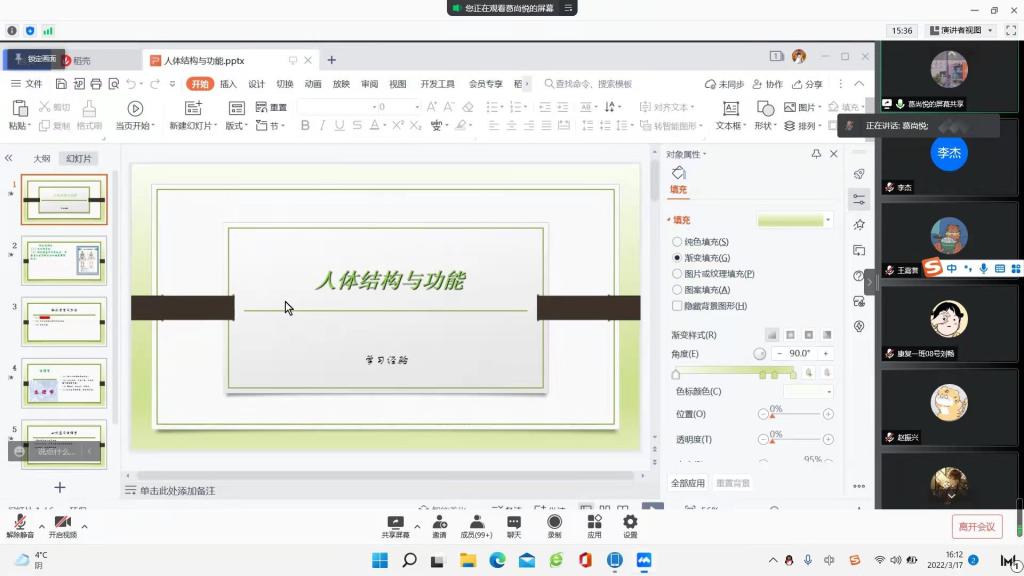Select Picture or Texture Fill option
The width and height of the screenshot is (1024, 576).
click(677, 274)
